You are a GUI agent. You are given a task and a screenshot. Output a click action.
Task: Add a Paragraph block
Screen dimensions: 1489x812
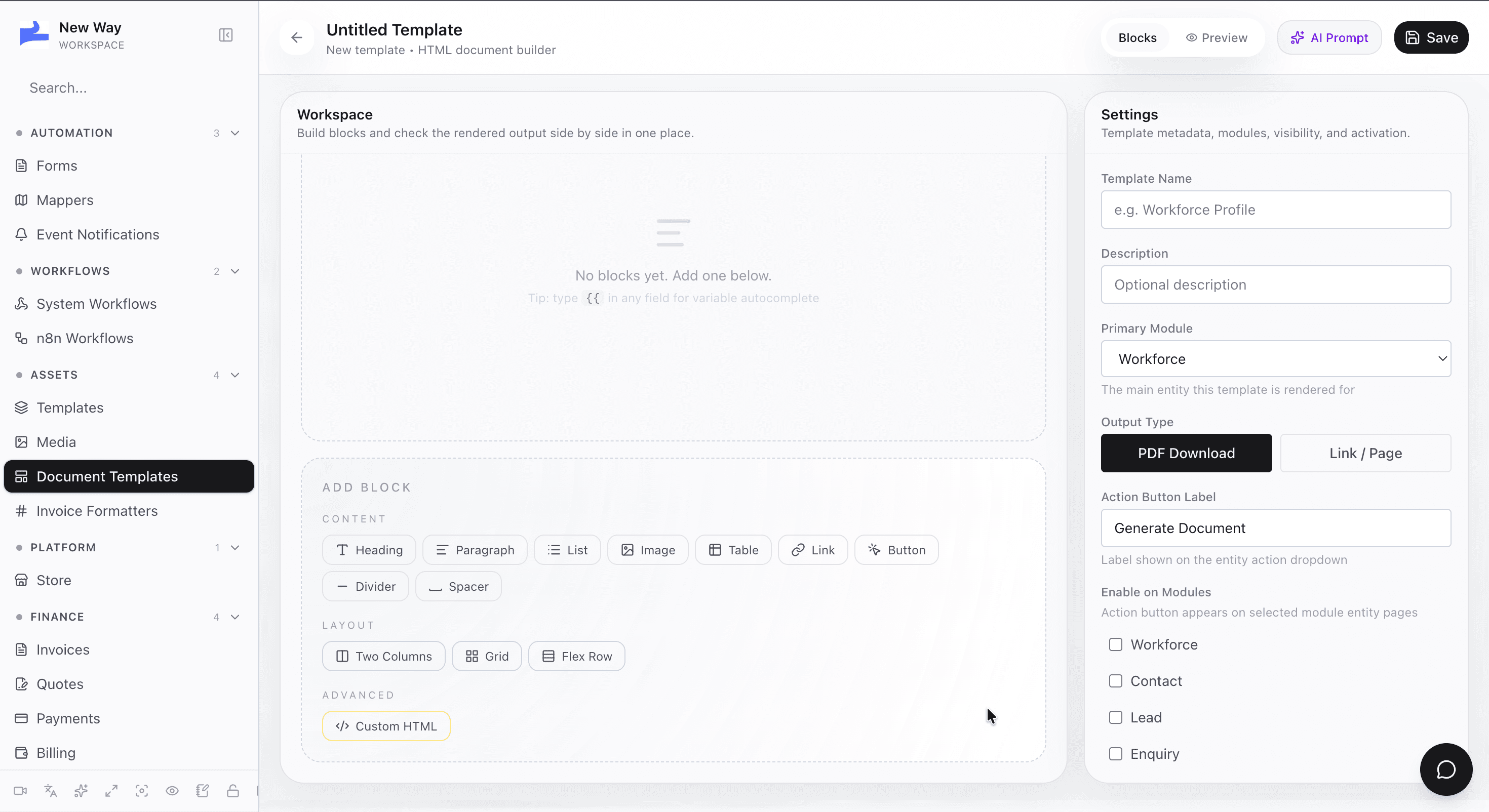click(x=475, y=550)
